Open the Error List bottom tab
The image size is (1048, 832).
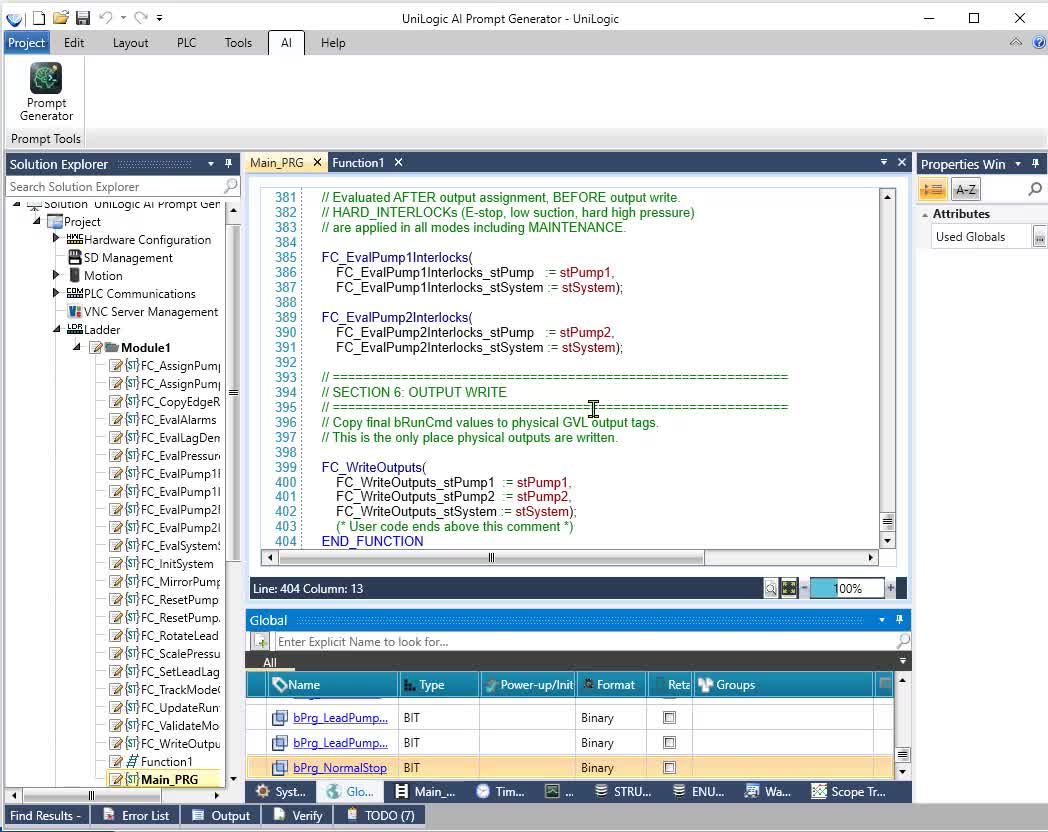click(137, 815)
